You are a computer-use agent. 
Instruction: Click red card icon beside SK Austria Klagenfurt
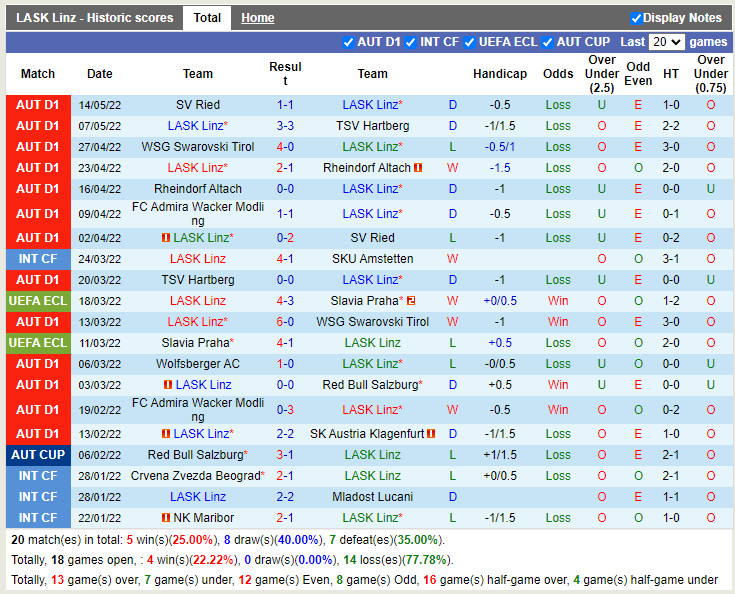(431, 434)
